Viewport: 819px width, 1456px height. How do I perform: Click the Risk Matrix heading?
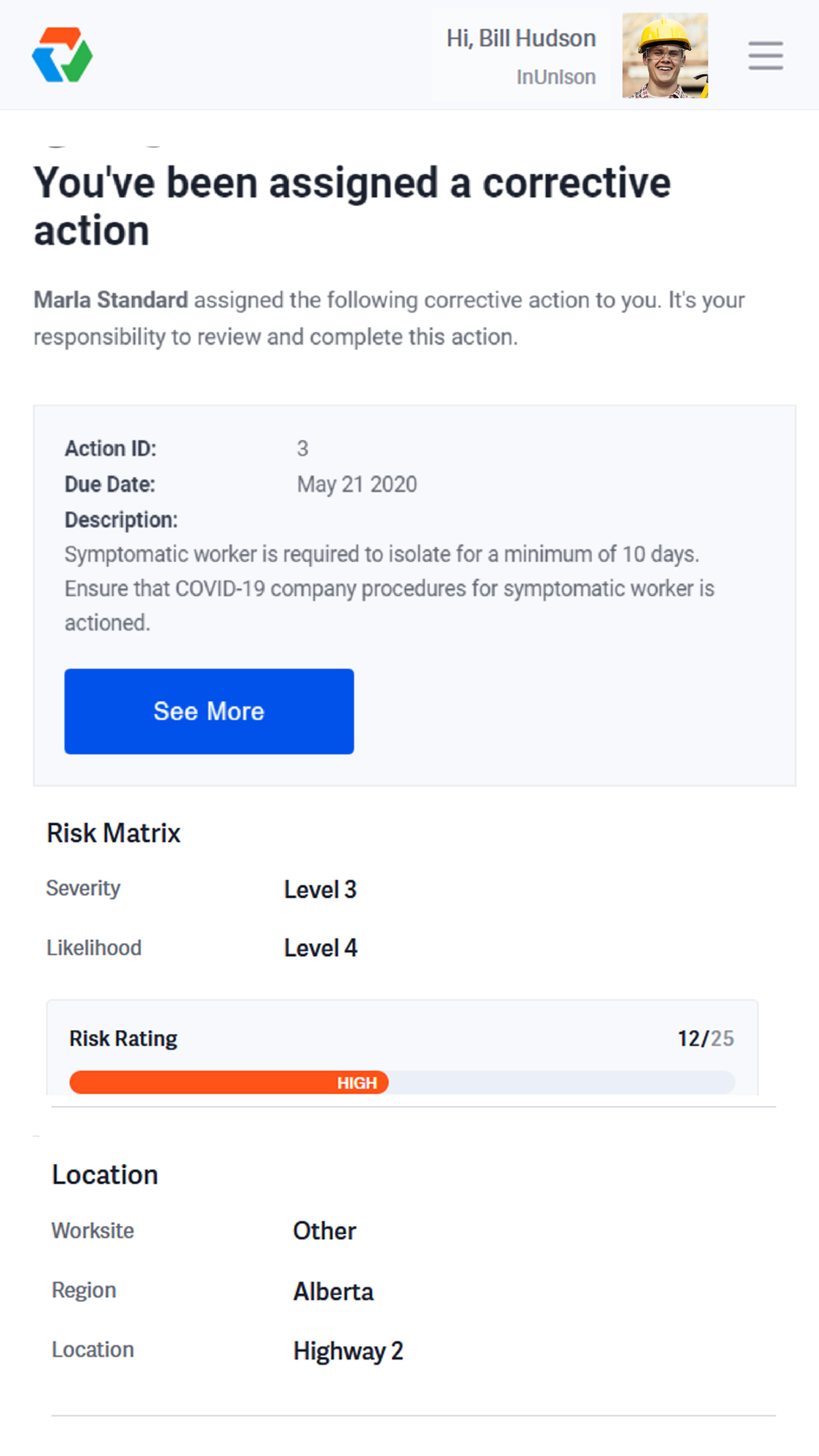pyautogui.click(x=113, y=833)
